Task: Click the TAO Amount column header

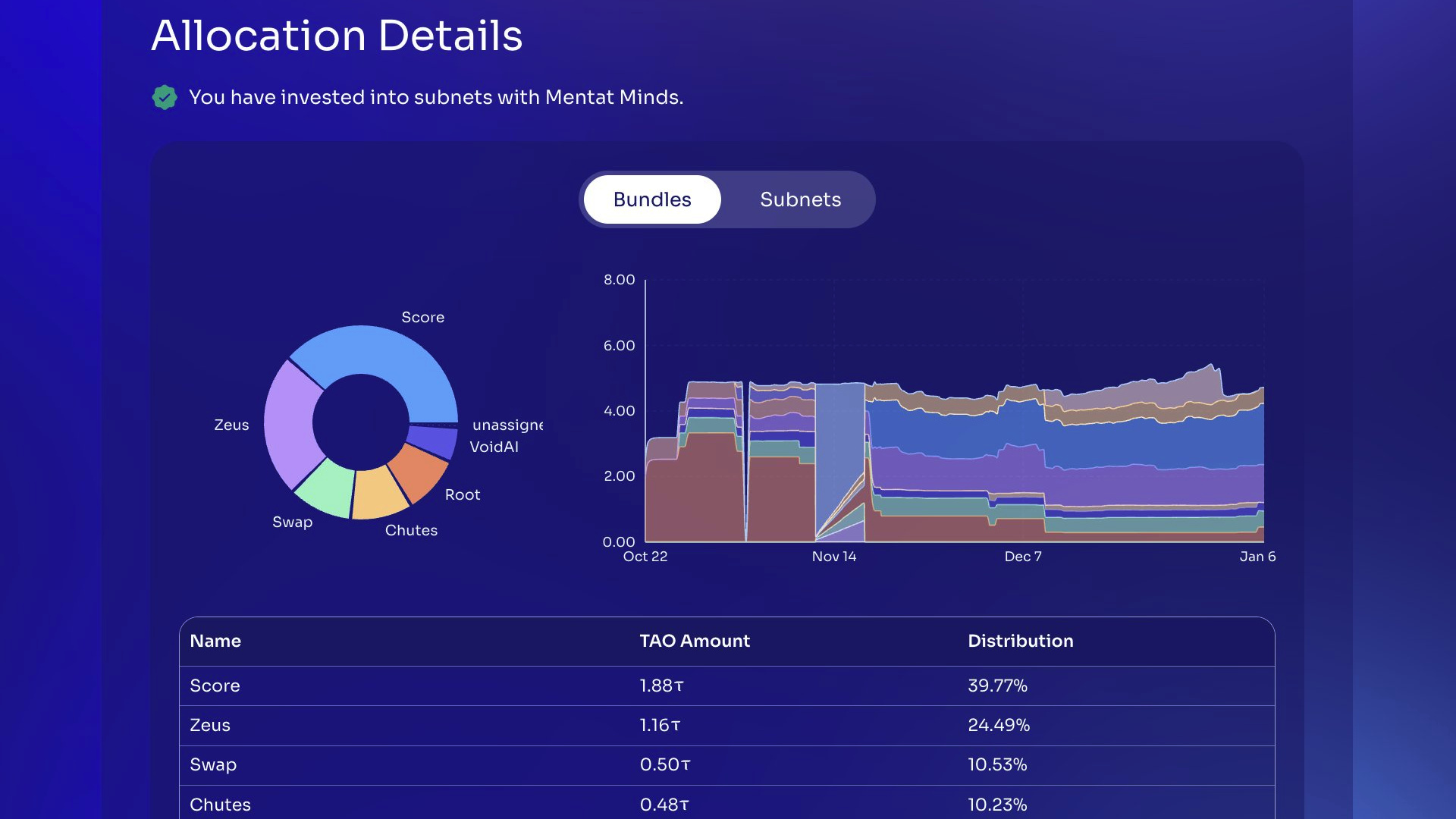Action: tap(694, 641)
